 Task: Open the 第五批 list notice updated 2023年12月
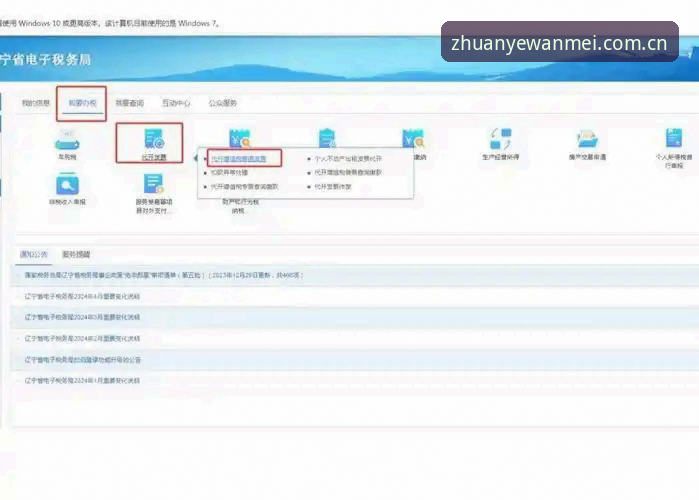click(164, 275)
